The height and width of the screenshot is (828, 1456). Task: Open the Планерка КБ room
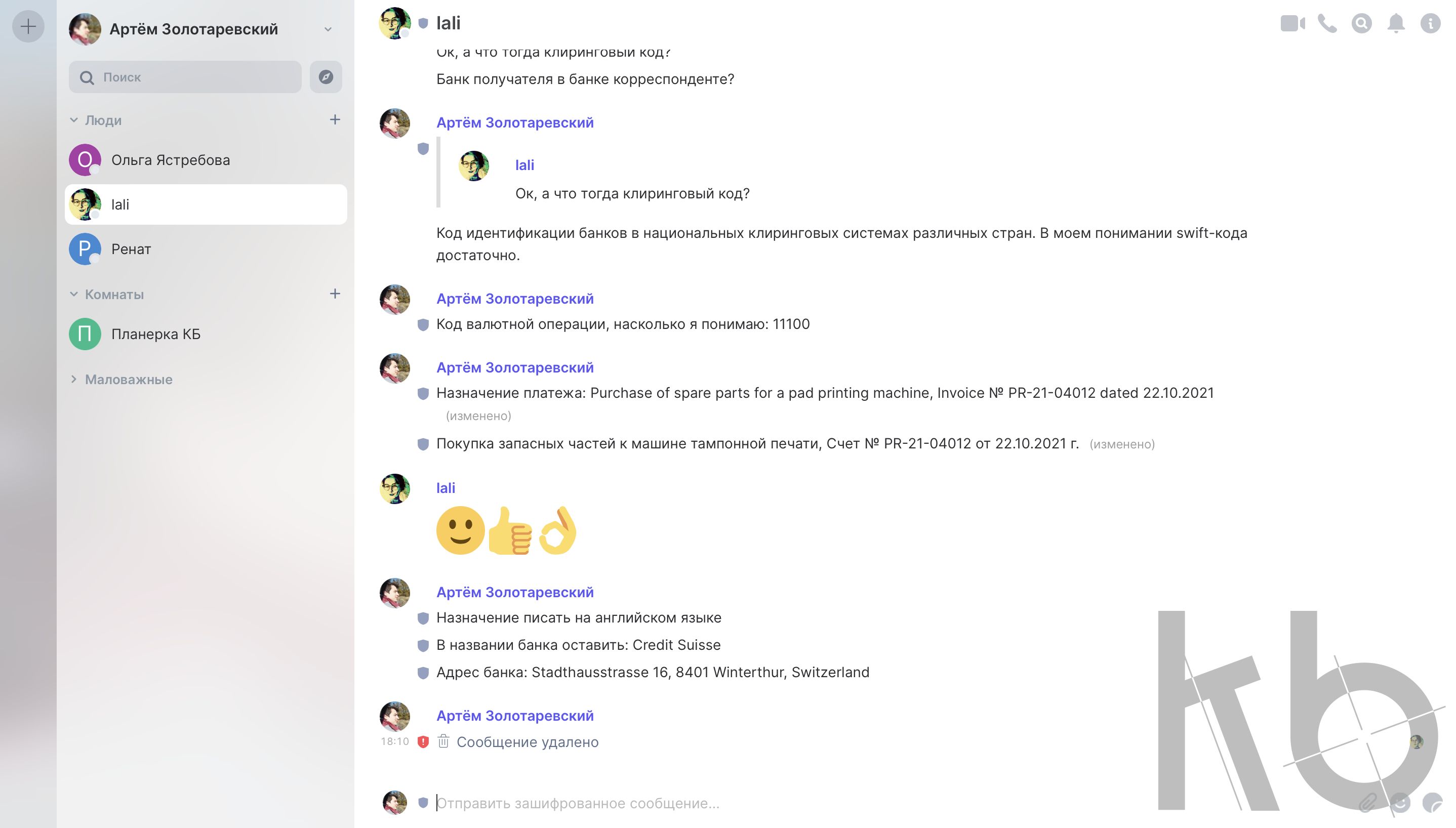[156, 334]
